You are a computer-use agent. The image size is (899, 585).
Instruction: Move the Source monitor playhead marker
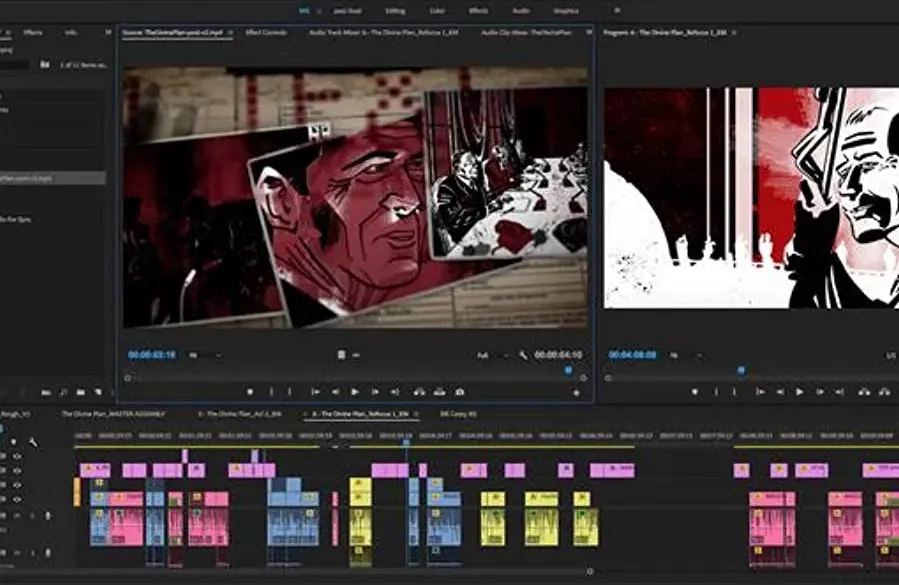point(568,370)
